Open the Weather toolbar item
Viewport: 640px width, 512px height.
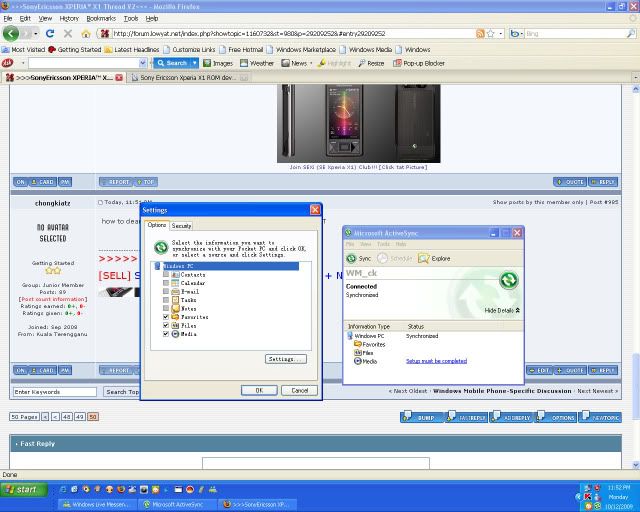[x=257, y=63]
